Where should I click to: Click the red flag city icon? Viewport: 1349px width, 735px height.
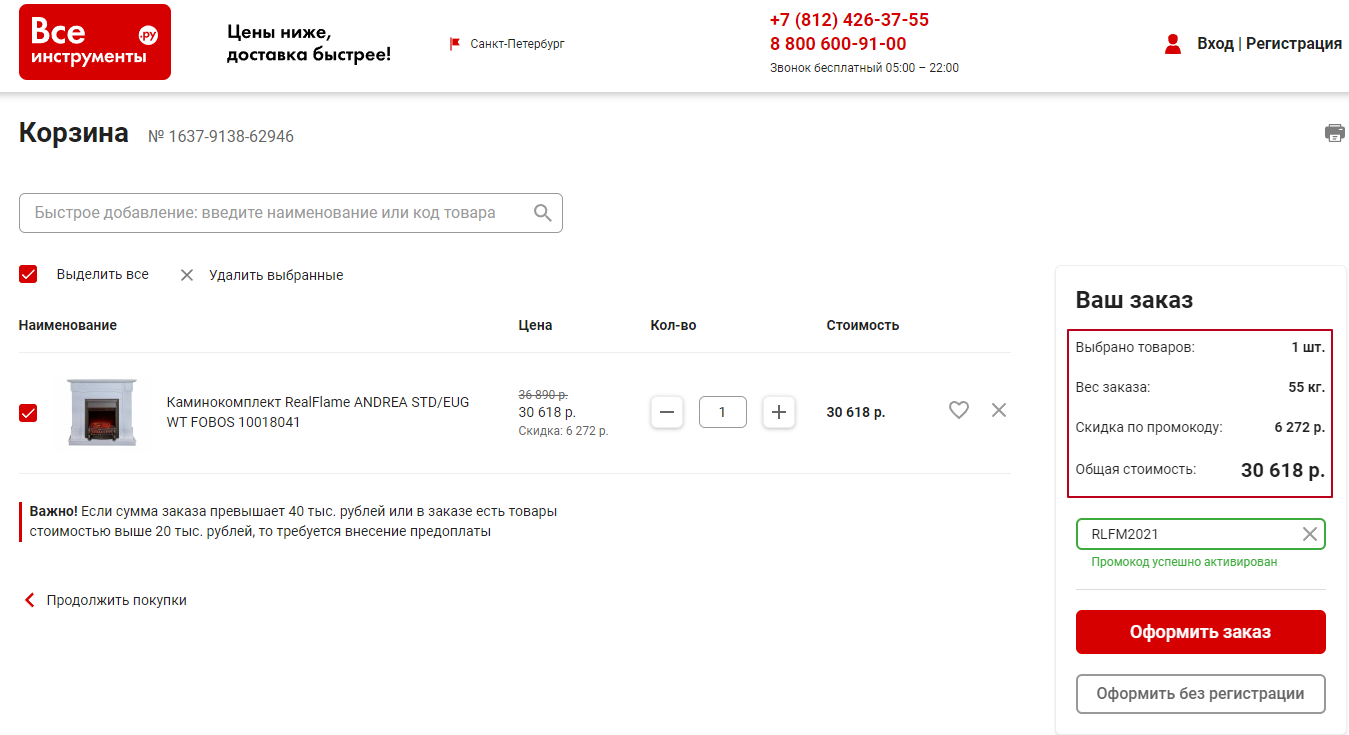[x=455, y=44]
